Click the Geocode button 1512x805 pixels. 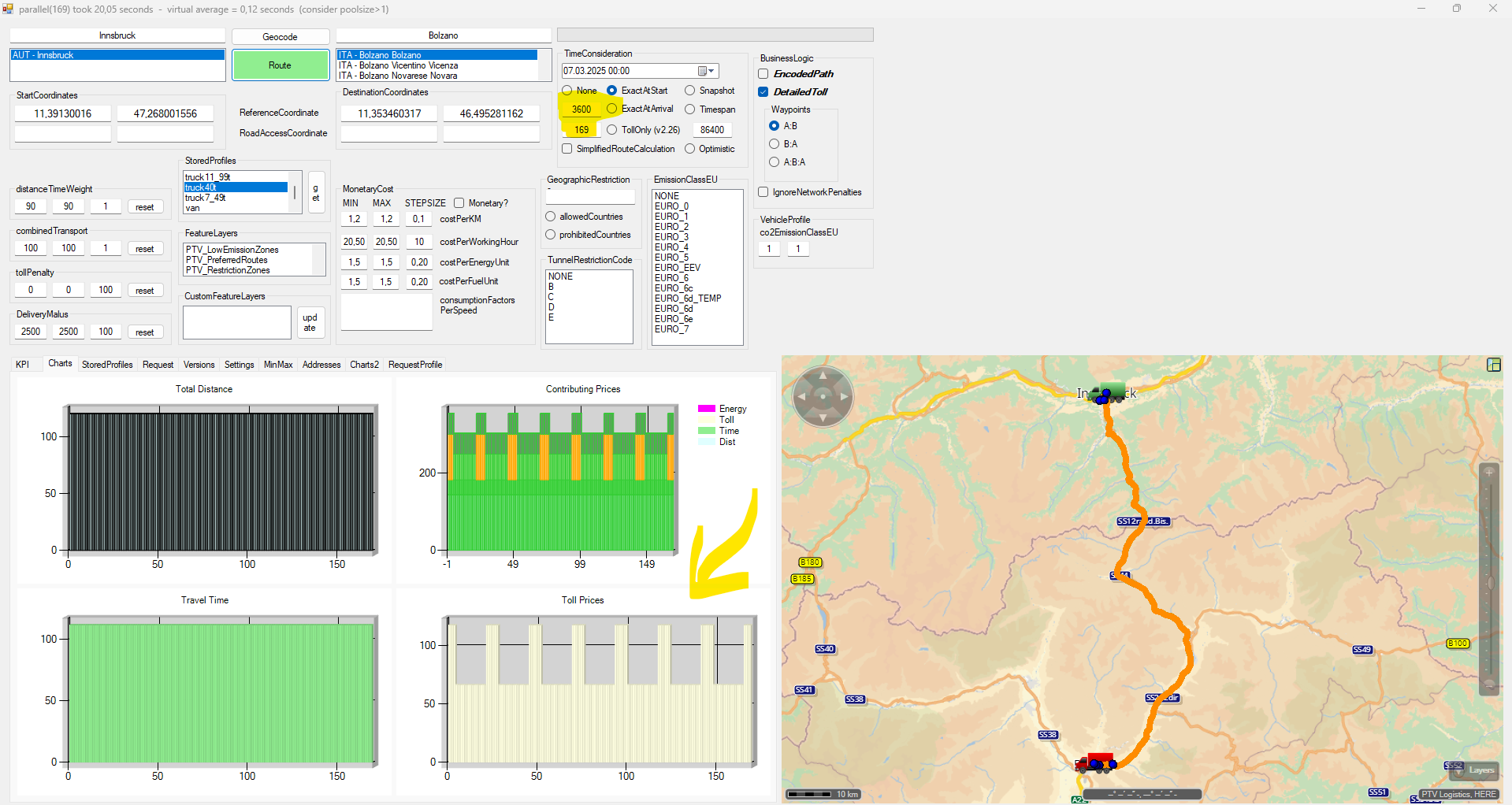280,37
